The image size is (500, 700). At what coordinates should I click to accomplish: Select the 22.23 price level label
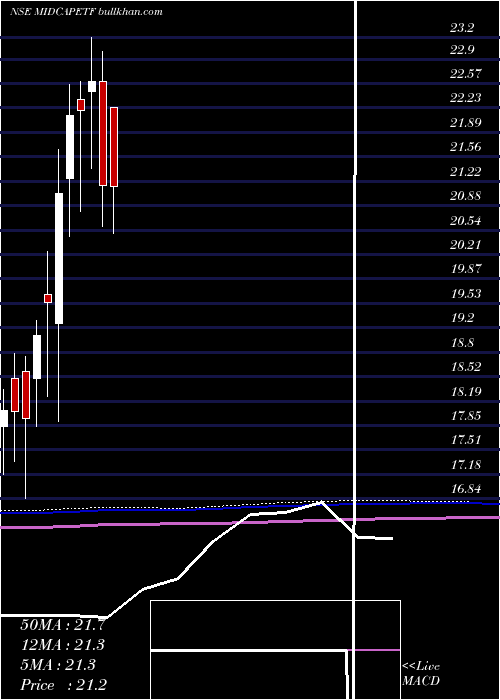coord(466,99)
